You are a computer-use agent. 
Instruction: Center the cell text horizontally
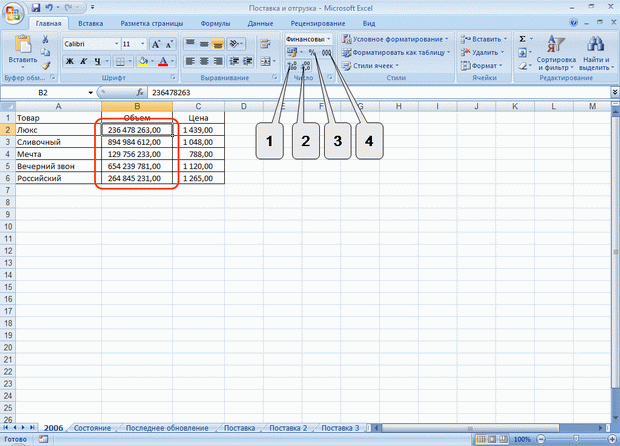click(x=204, y=61)
